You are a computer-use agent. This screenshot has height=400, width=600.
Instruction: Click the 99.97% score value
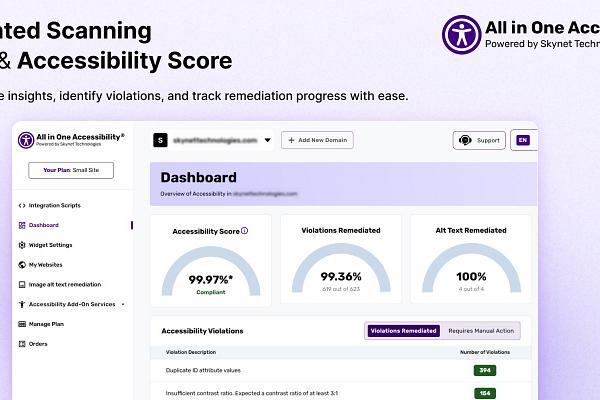[210, 280]
